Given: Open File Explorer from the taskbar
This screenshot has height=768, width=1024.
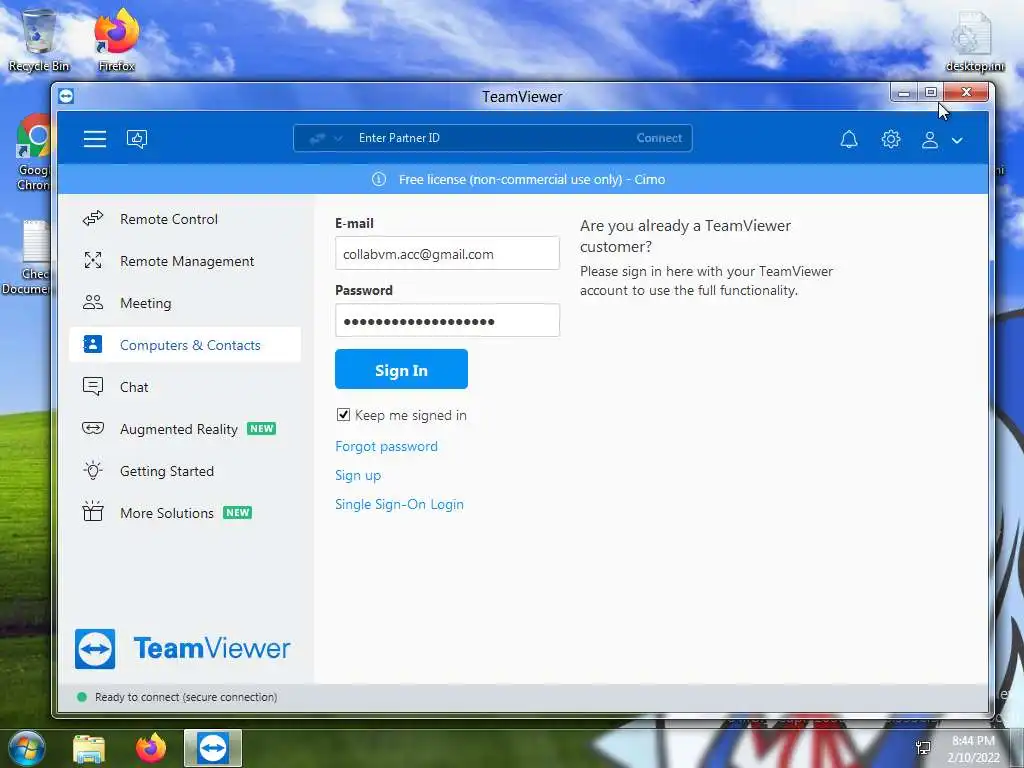Looking at the screenshot, I should [x=89, y=748].
